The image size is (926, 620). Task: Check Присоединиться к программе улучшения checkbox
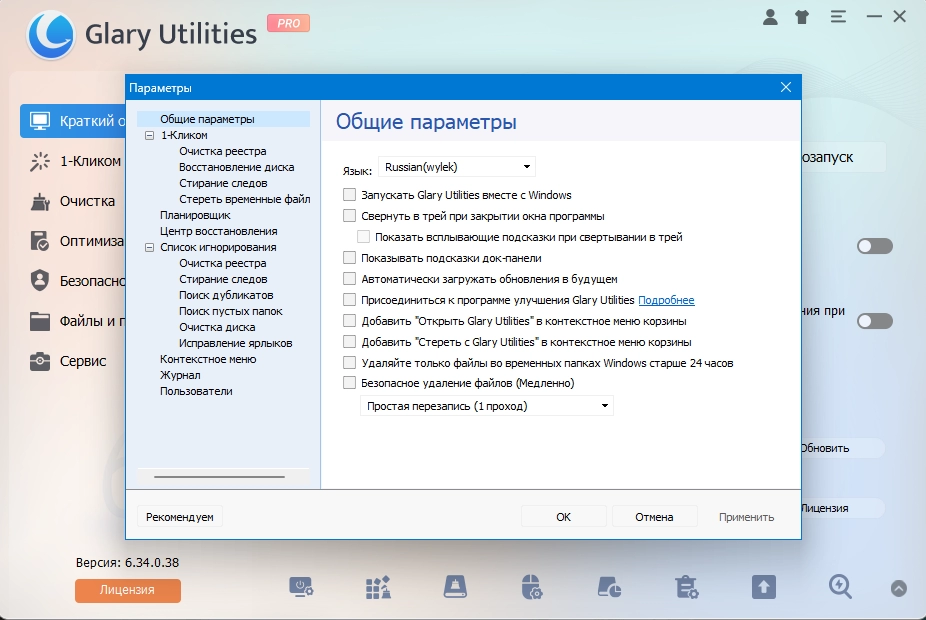coord(350,300)
